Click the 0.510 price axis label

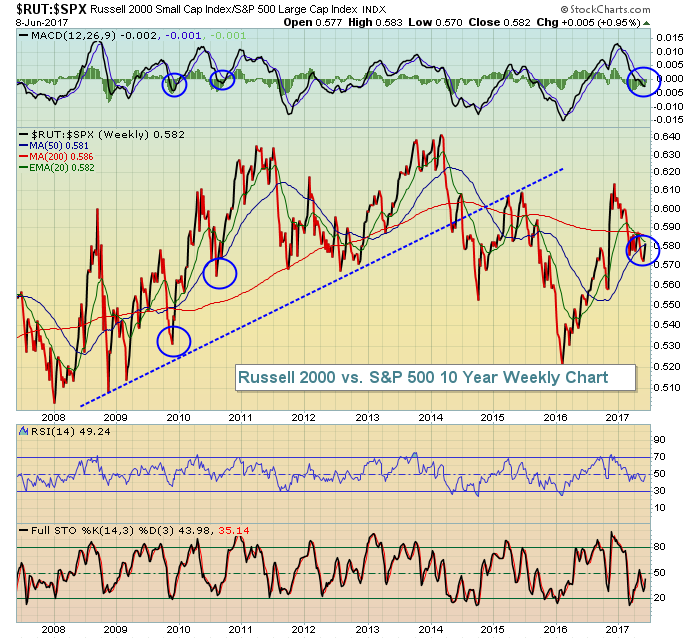pos(667,388)
